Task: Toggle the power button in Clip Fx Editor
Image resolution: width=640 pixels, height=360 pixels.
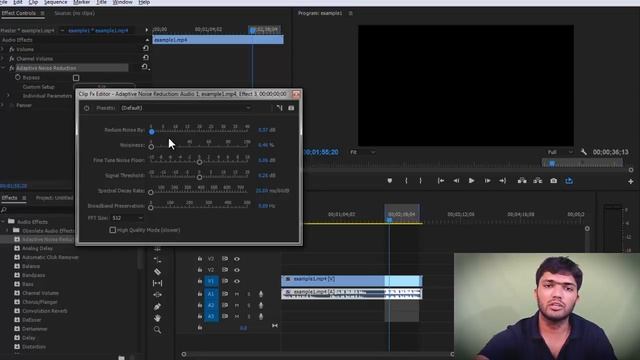Action: point(87,108)
